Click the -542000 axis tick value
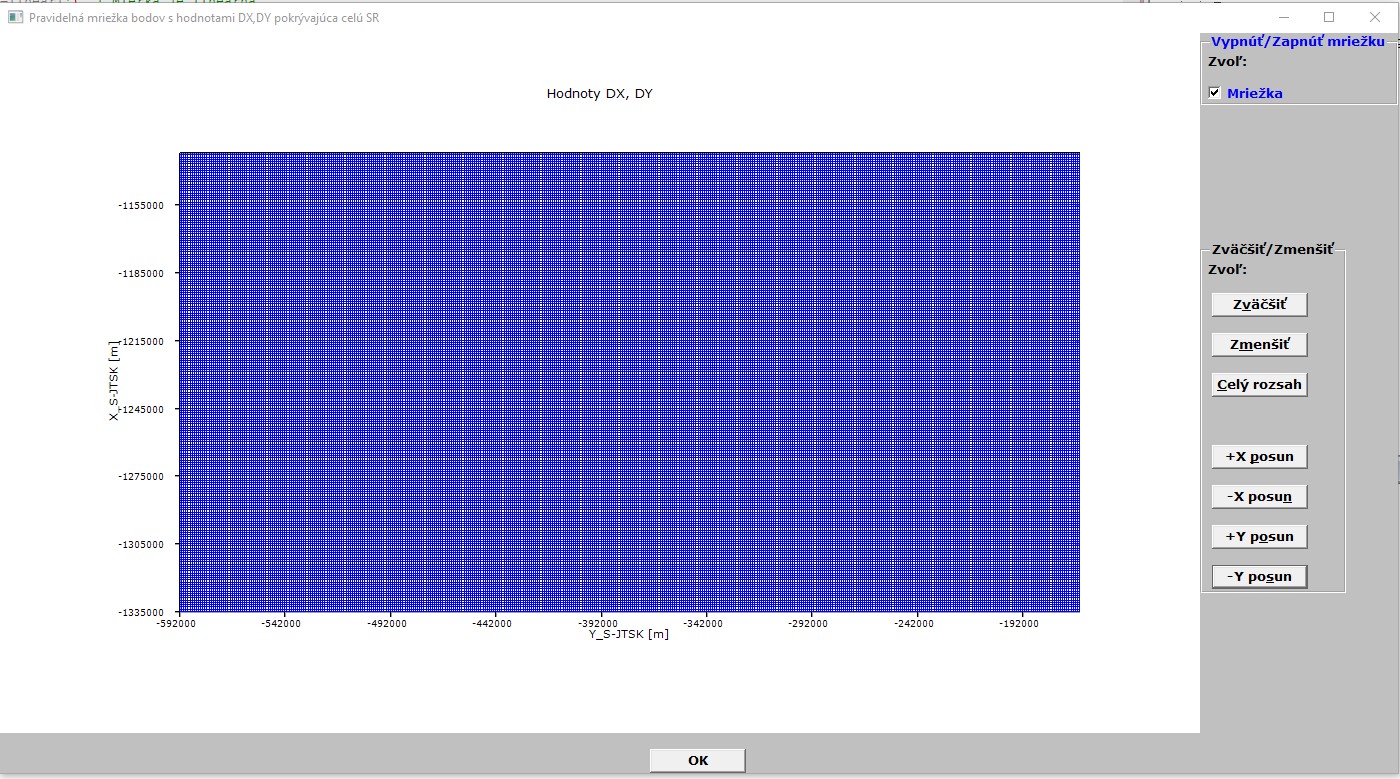The height and width of the screenshot is (779, 1400). click(x=281, y=623)
